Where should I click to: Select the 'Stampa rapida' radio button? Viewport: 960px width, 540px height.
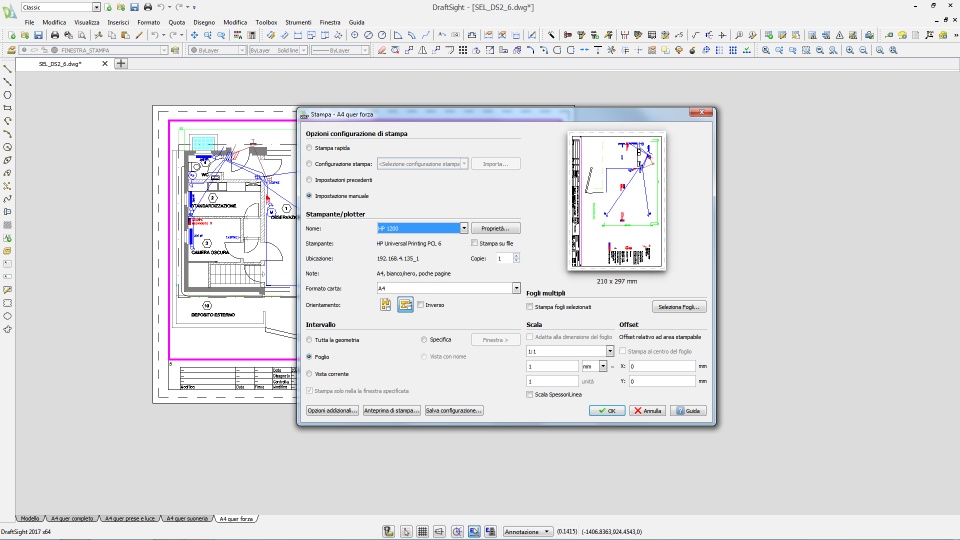[309, 148]
